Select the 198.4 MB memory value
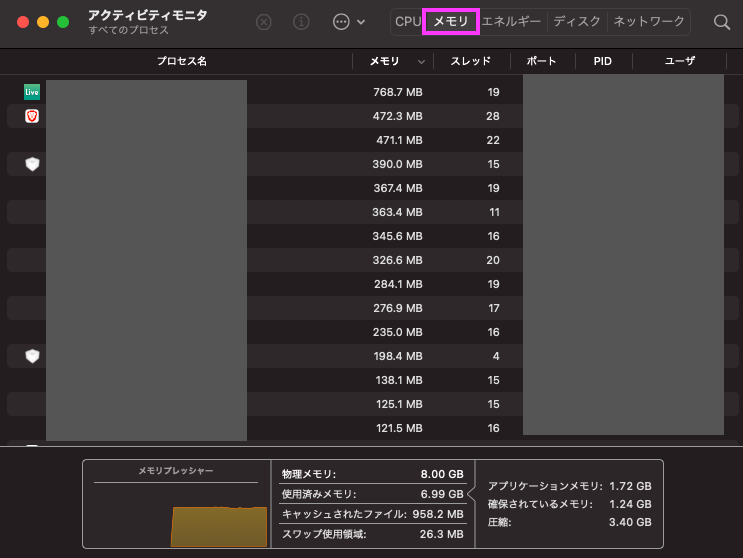Image resolution: width=743 pixels, height=558 pixels. coord(398,356)
